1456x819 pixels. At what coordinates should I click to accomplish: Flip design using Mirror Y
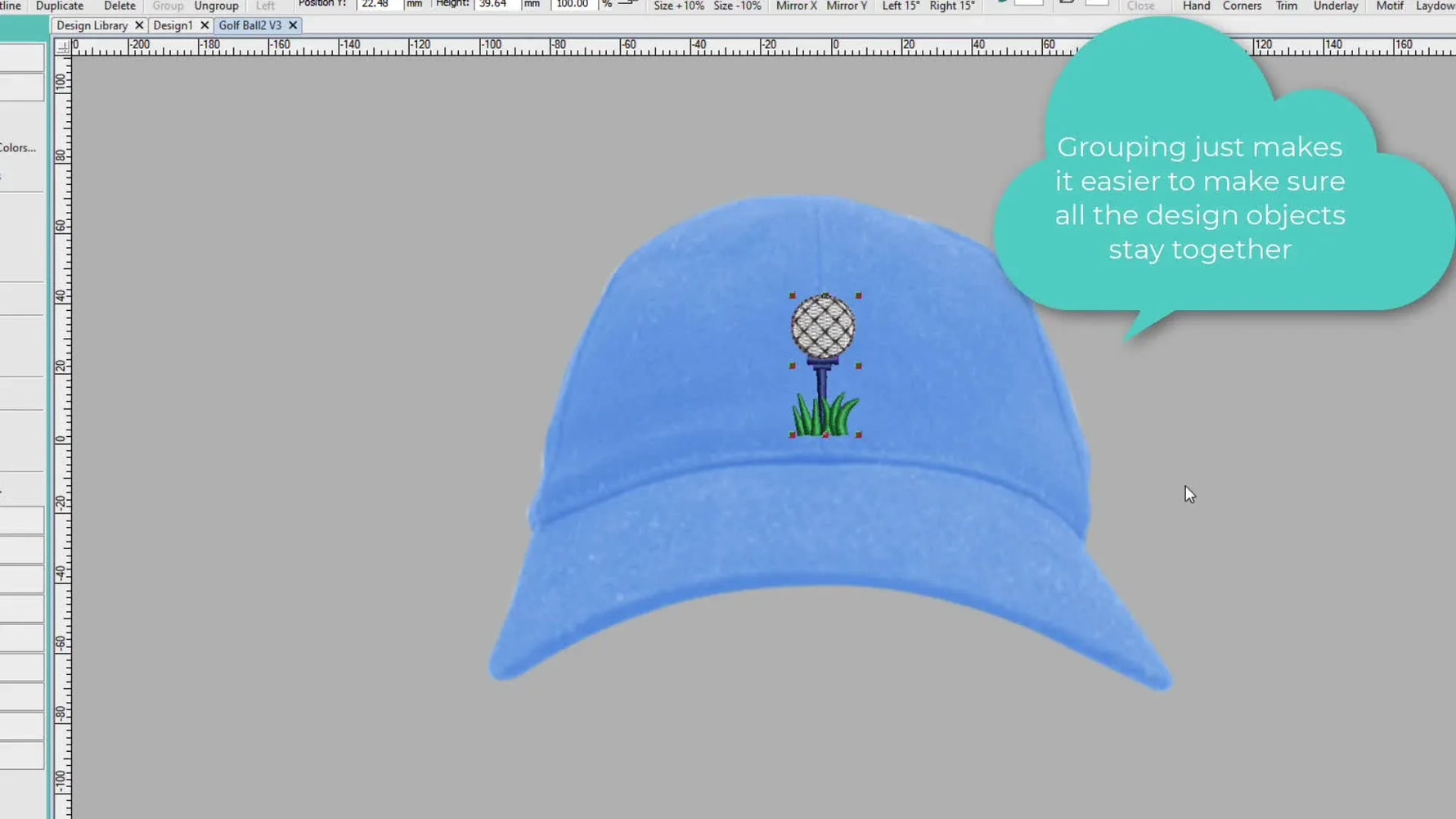(x=847, y=6)
